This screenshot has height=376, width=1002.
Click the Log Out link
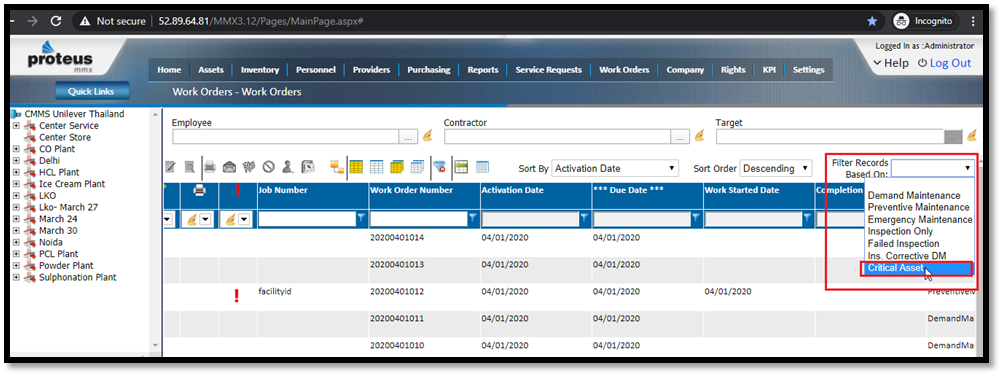coord(944,63)
